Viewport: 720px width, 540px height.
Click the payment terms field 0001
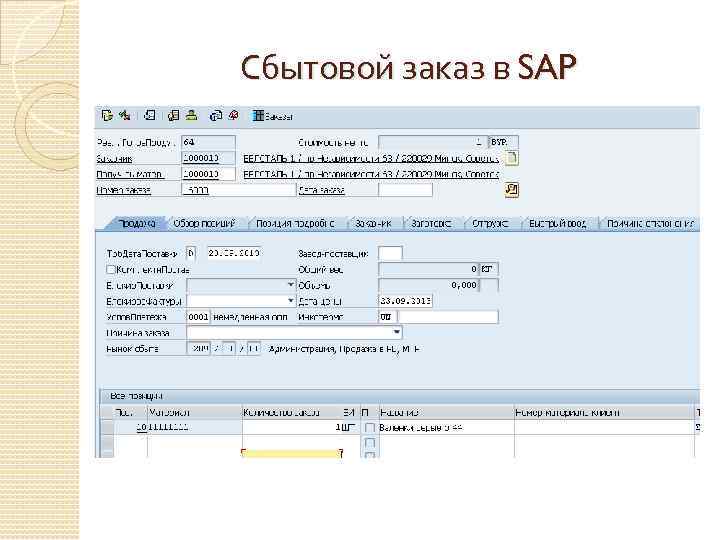click(x=198, y=317)
